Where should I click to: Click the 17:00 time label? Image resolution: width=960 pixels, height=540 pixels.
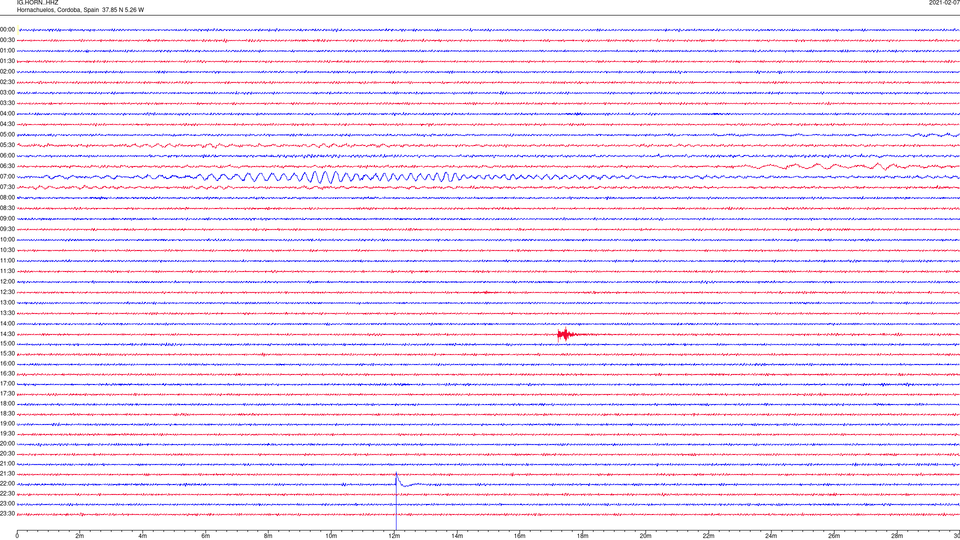7,384
